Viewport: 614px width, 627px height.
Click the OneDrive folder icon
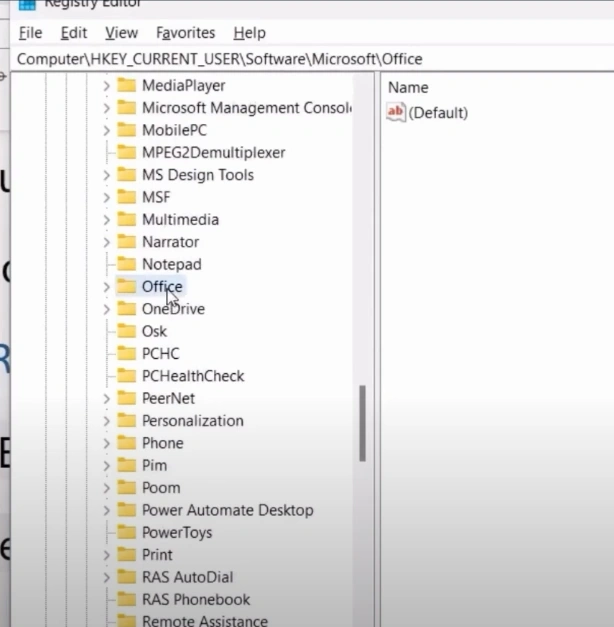tap(126, 309)
